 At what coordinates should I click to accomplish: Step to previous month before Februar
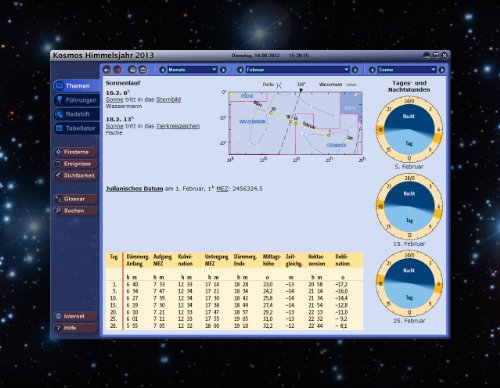(x=240, y=70)
